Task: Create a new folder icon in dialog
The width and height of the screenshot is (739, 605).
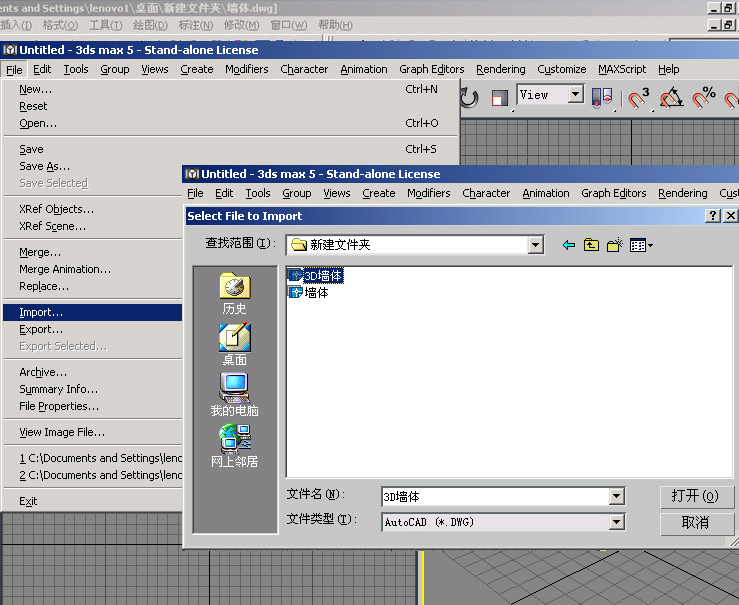Action: (615, 245)
